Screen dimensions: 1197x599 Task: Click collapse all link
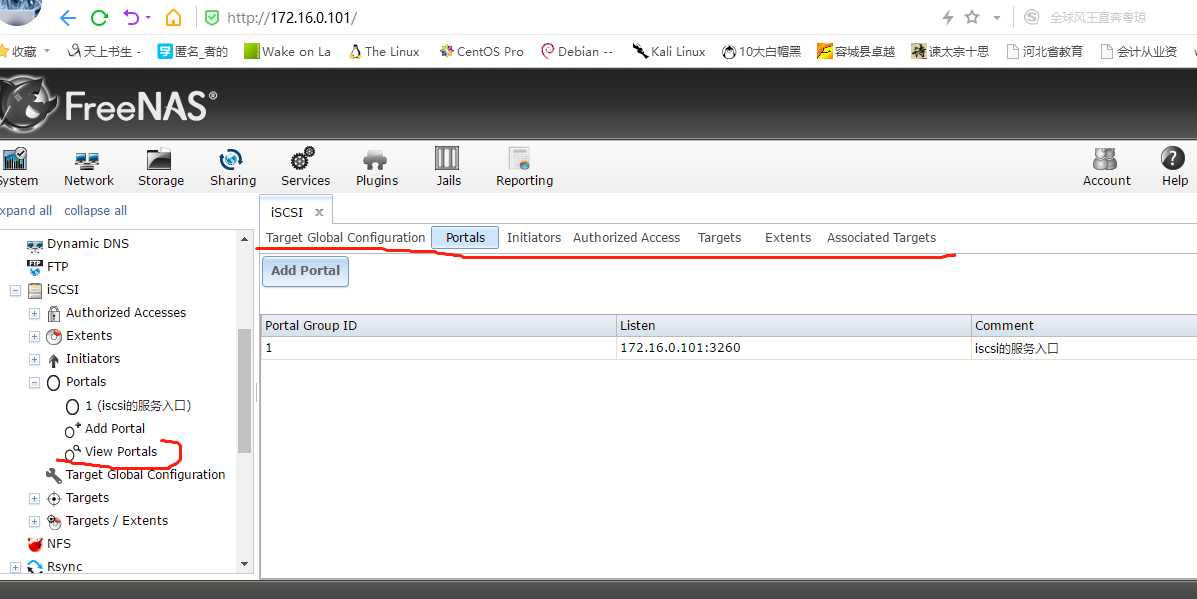(95, 211)
